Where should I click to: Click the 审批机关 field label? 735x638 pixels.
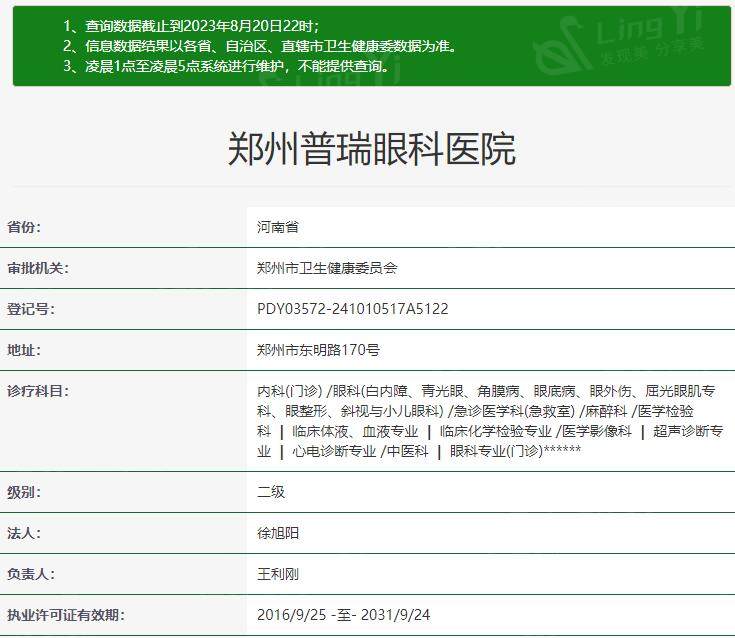click(x=38, y=268)
